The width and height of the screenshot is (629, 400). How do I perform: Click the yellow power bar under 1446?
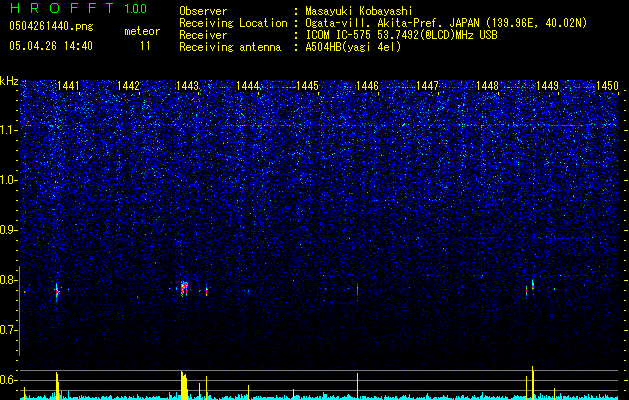point(357,386)
